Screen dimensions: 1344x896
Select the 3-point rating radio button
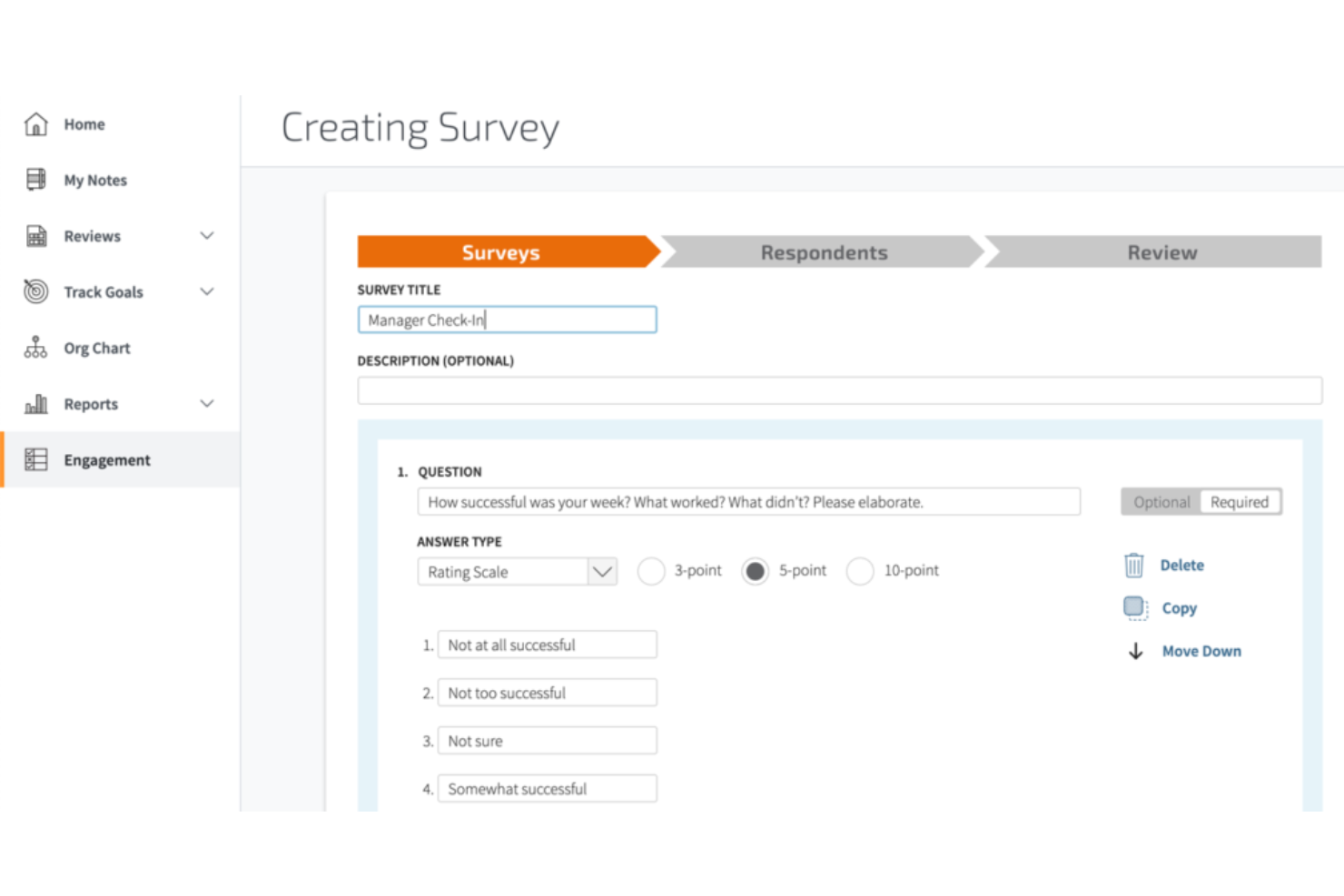[651, 571]
